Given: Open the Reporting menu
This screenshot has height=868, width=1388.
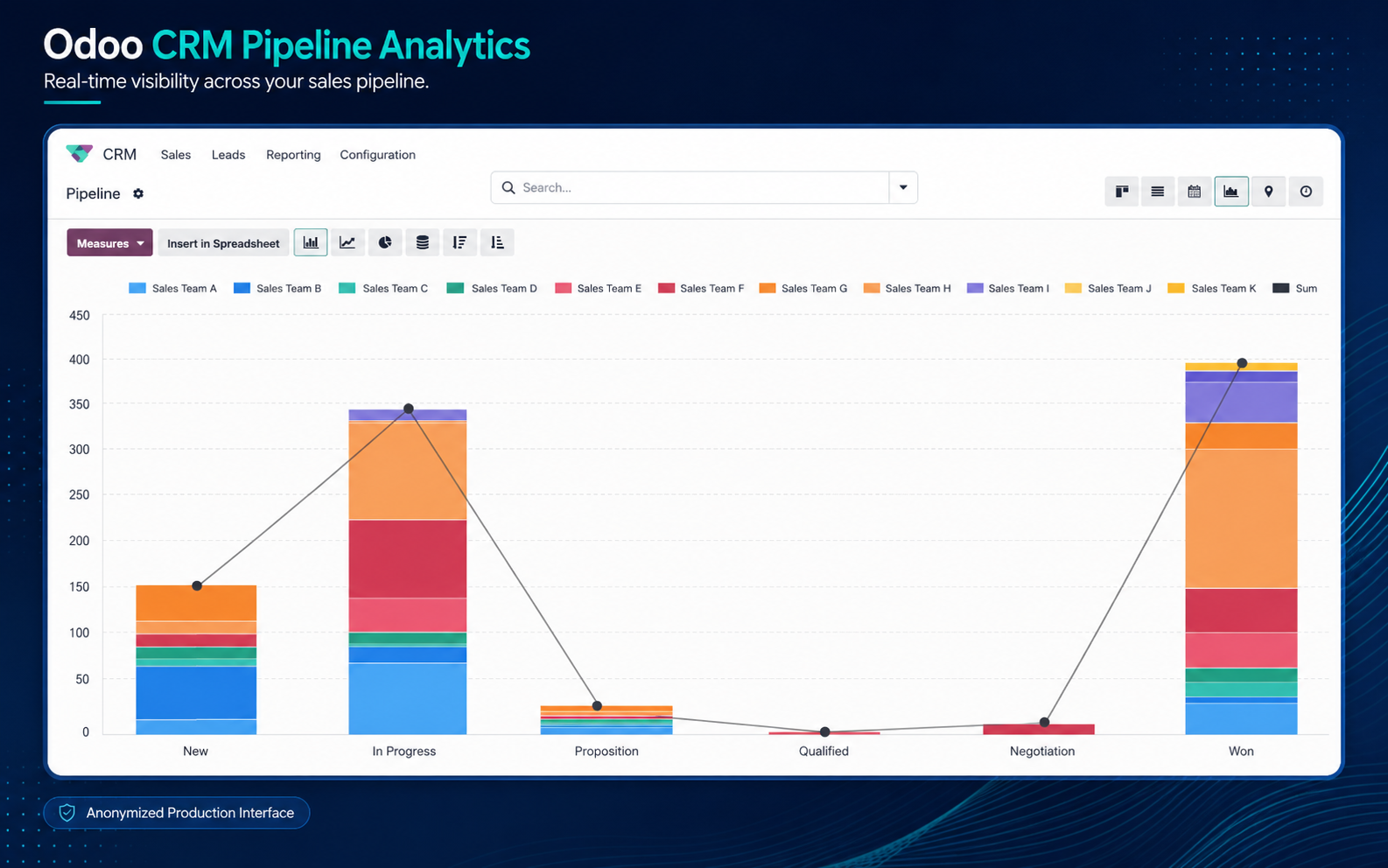Looking at the screenshot, I should pos(293,155).
